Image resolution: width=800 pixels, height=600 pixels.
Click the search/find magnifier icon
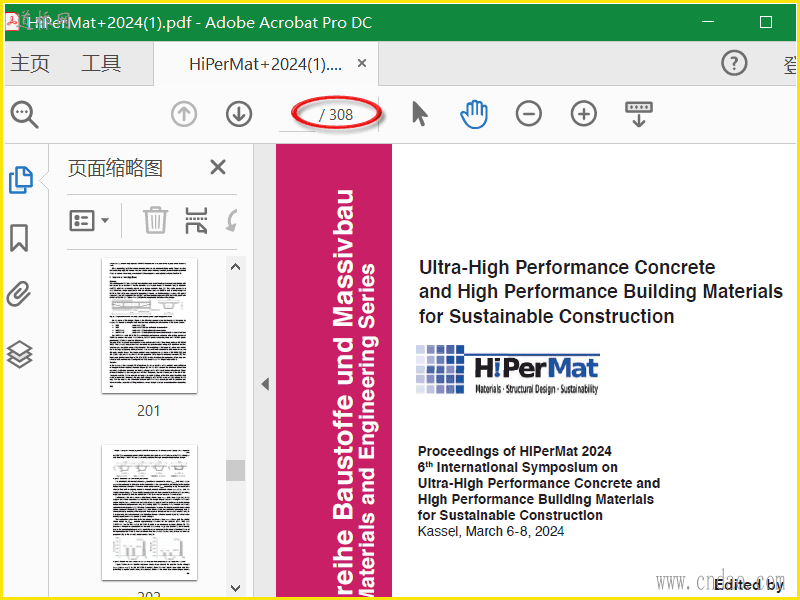[x=24, y=114]
